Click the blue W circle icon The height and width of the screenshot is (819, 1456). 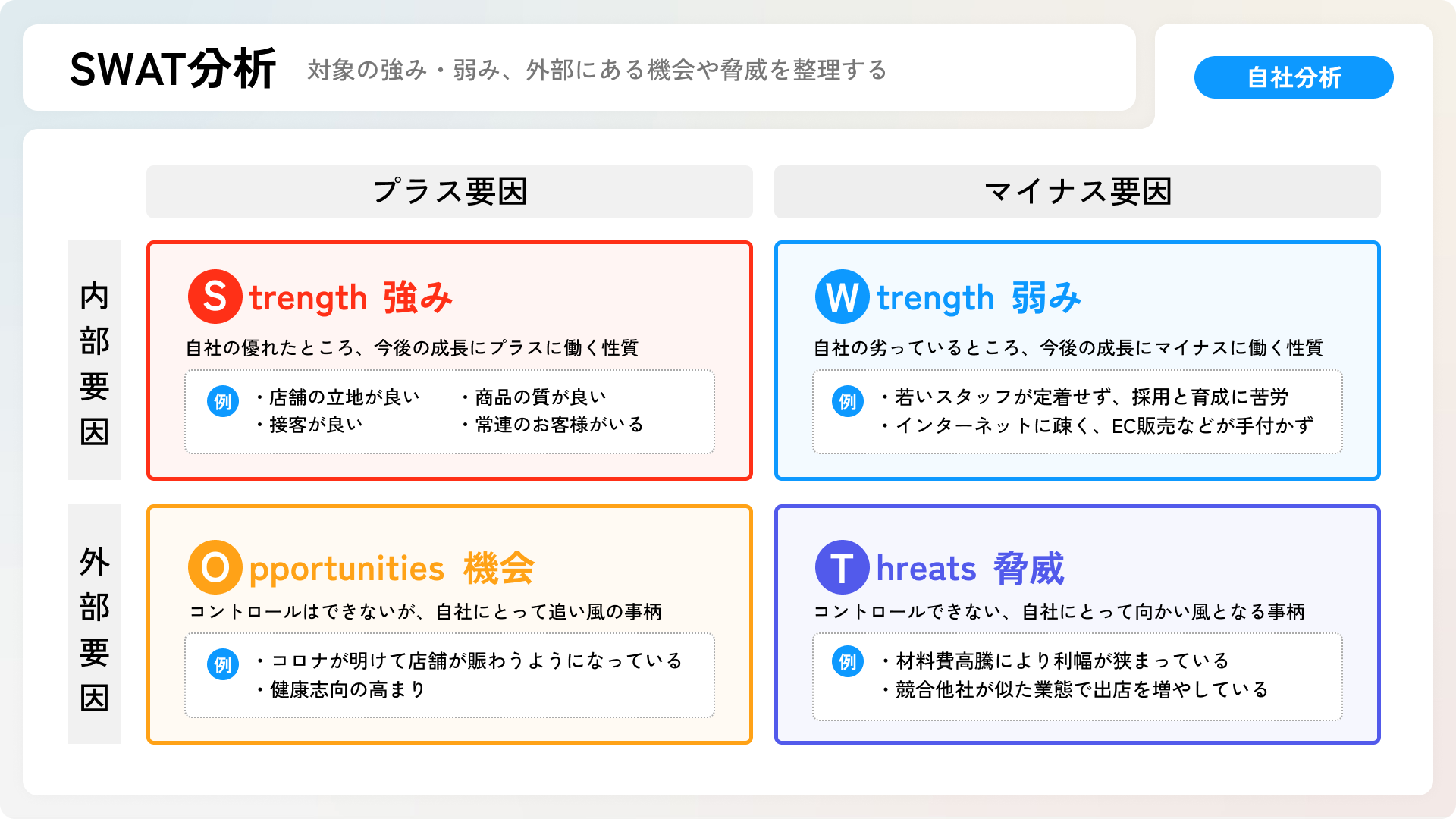(843, 297)
